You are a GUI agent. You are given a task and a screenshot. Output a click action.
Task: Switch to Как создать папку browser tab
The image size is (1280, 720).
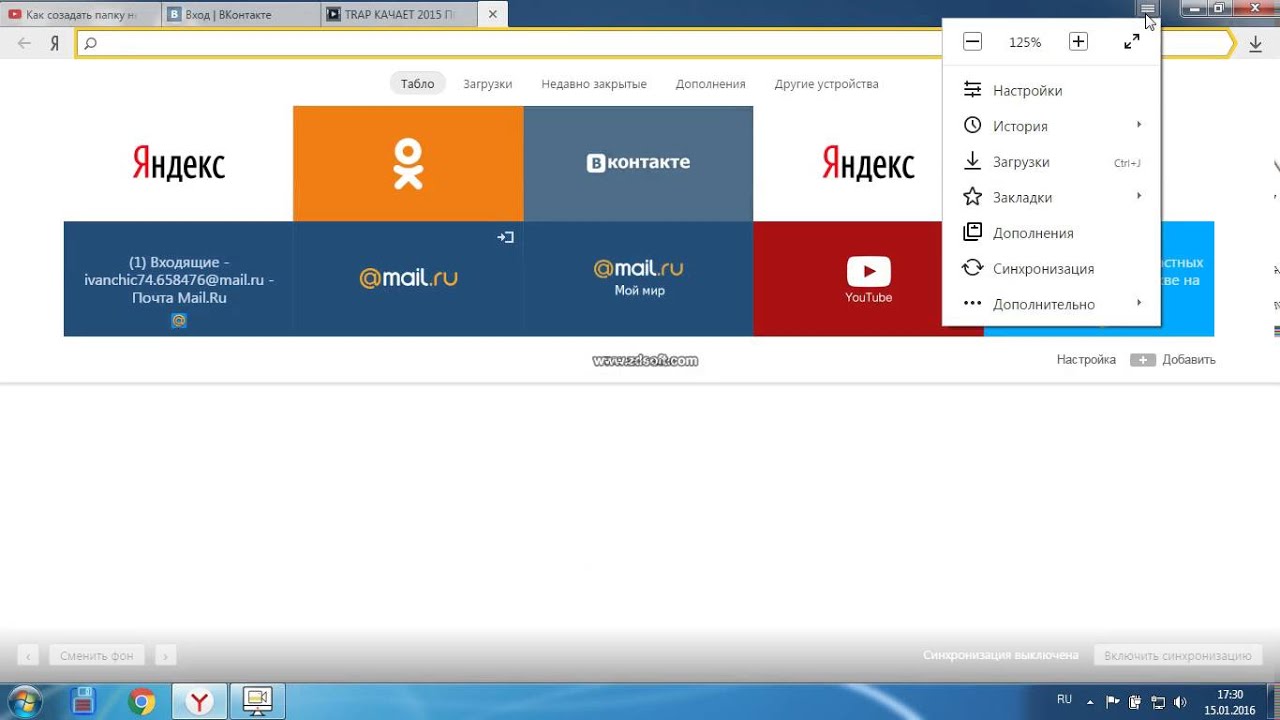(80, 15)
